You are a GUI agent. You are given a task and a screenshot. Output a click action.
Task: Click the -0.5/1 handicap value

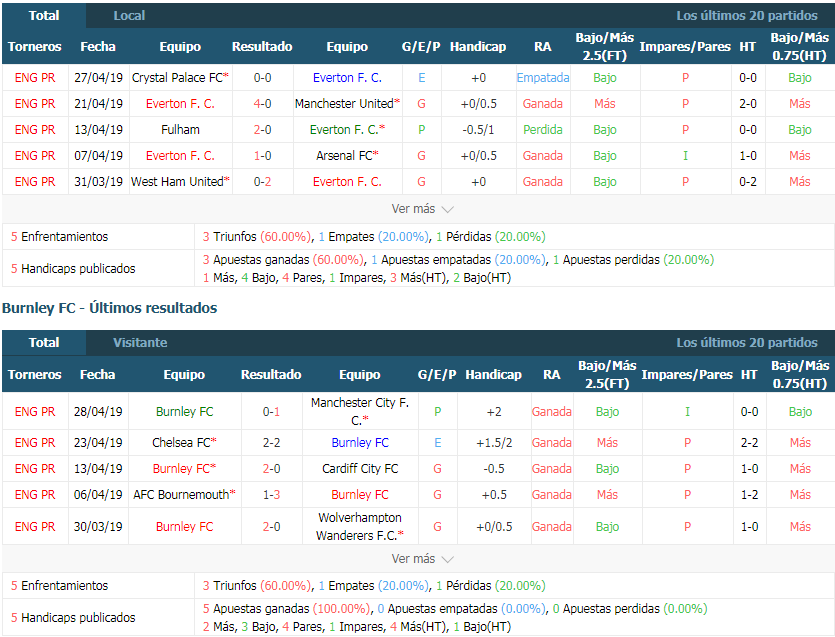(x=479, y=130)
